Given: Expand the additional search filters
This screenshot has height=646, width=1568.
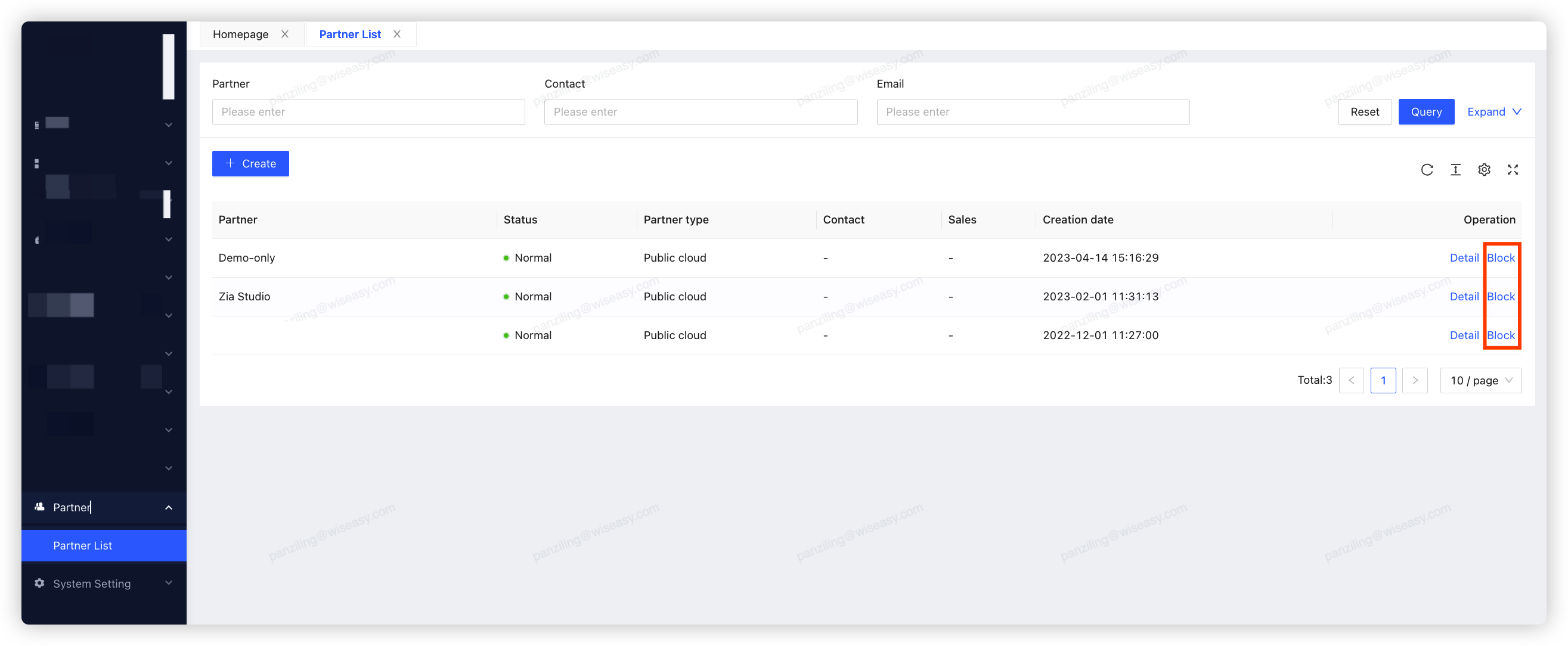Looking at the screenshot, I should tap(1493, 112).
